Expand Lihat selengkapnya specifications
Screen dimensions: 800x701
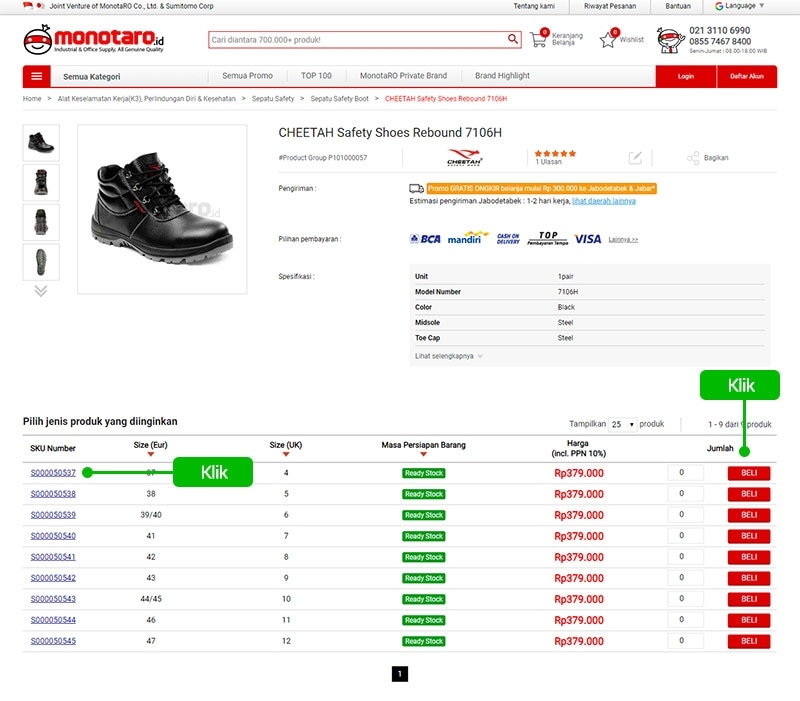pos(448,356)
